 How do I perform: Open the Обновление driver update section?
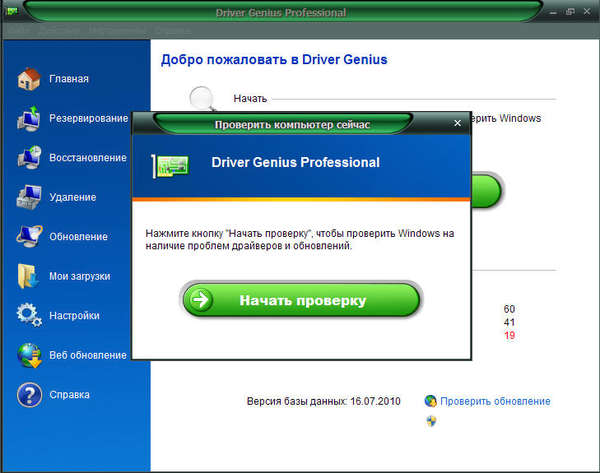62,236
